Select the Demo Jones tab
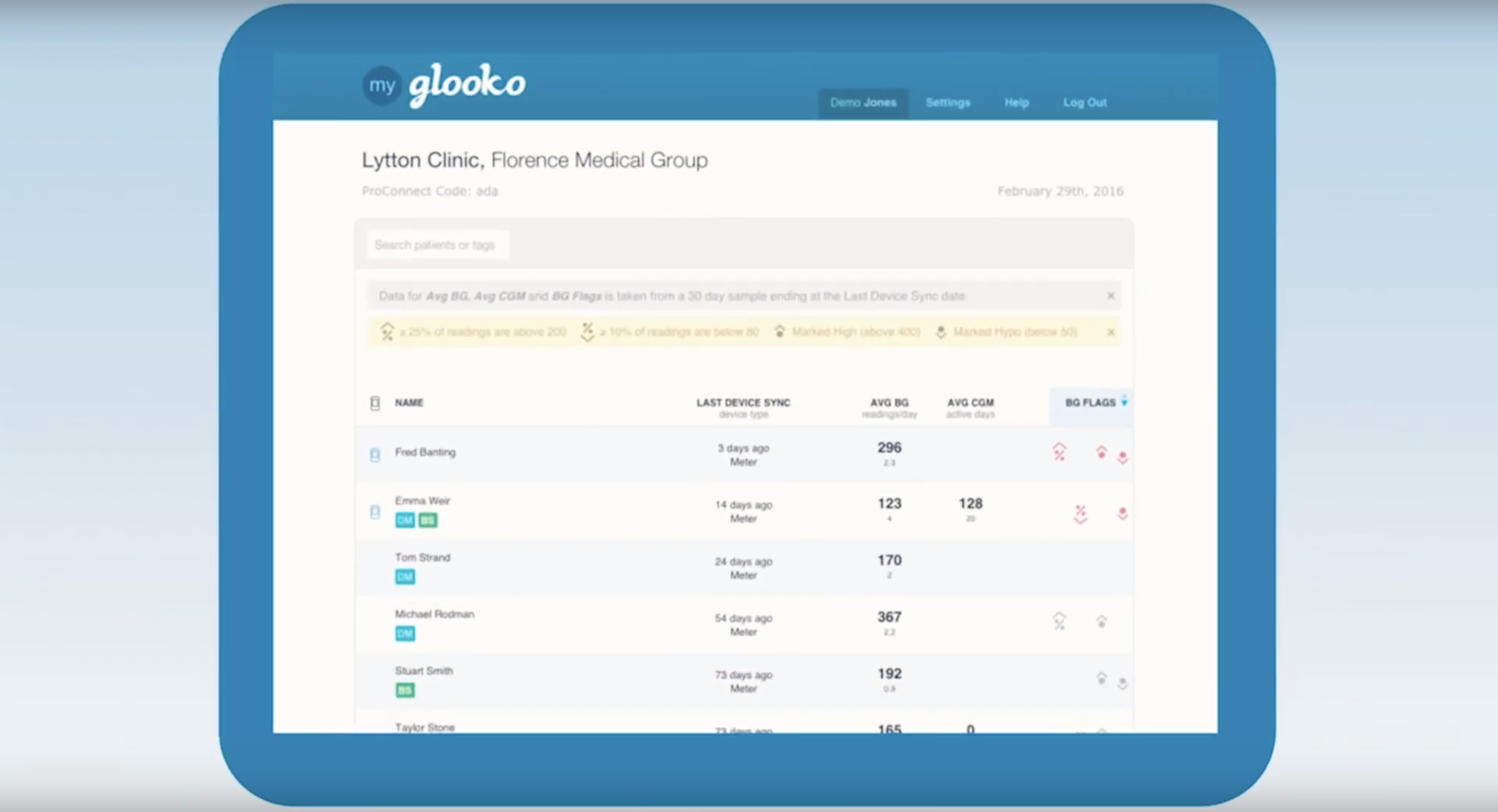Screen dimensions: 1498x812 coord(863,103)
